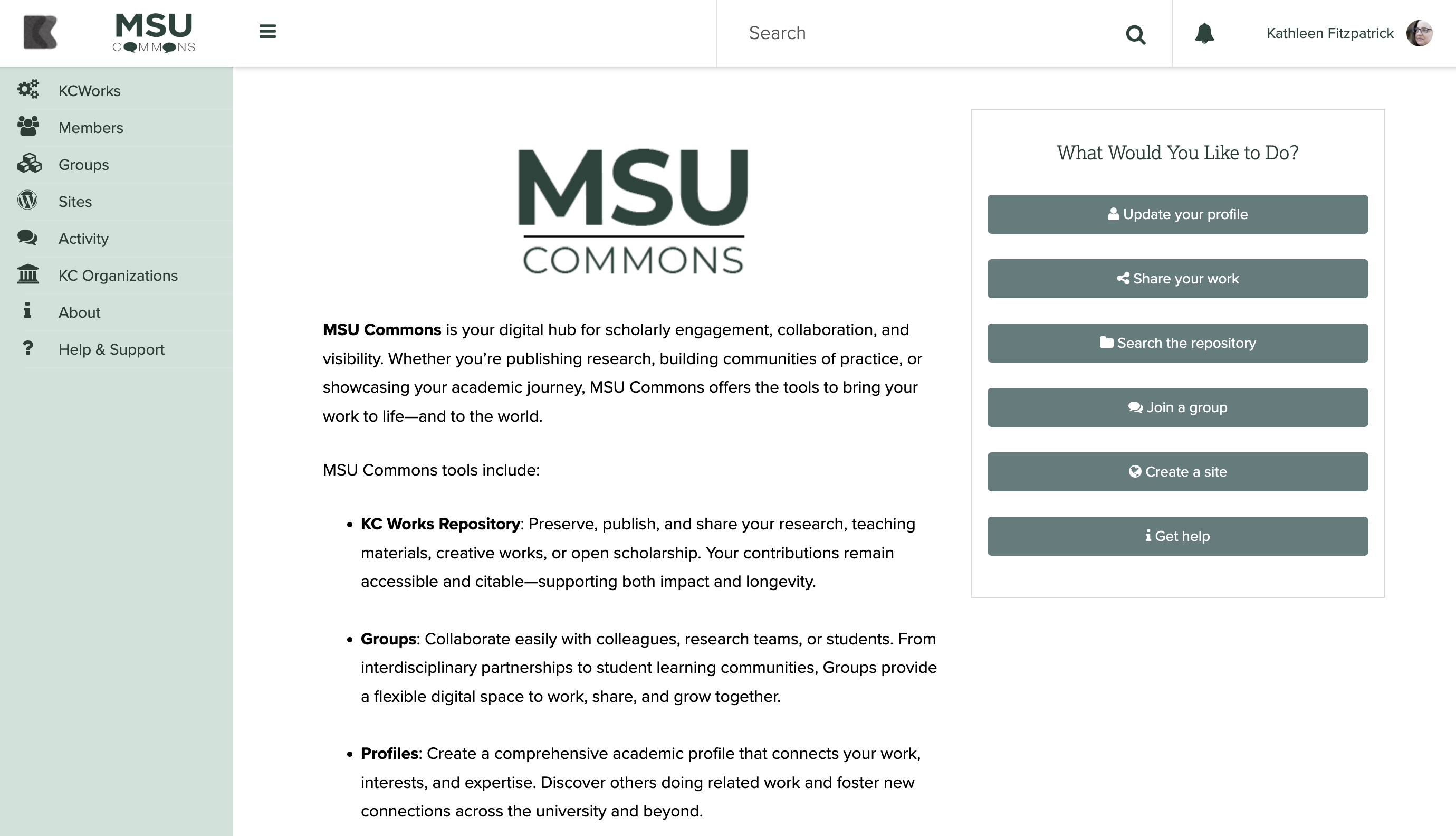Click the Update your profile button
Viewport: 1456px width, 836px height.
click(x=1177, y=214)
